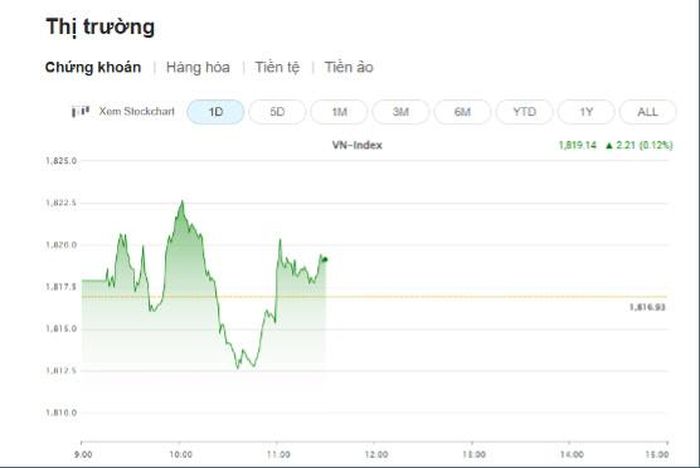Show year-to-date YTD chart

(x=525, y=112)
